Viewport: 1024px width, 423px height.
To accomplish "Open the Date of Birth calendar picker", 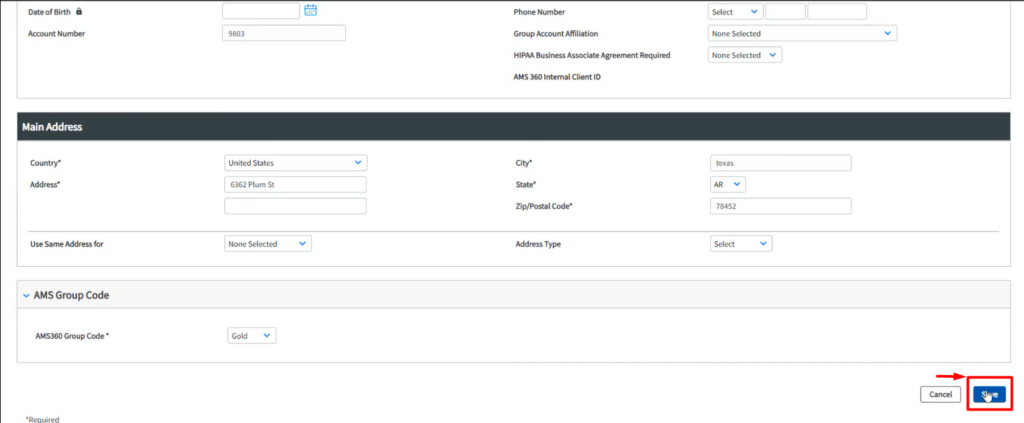I will pyautogui.click(x=310, y=11).
